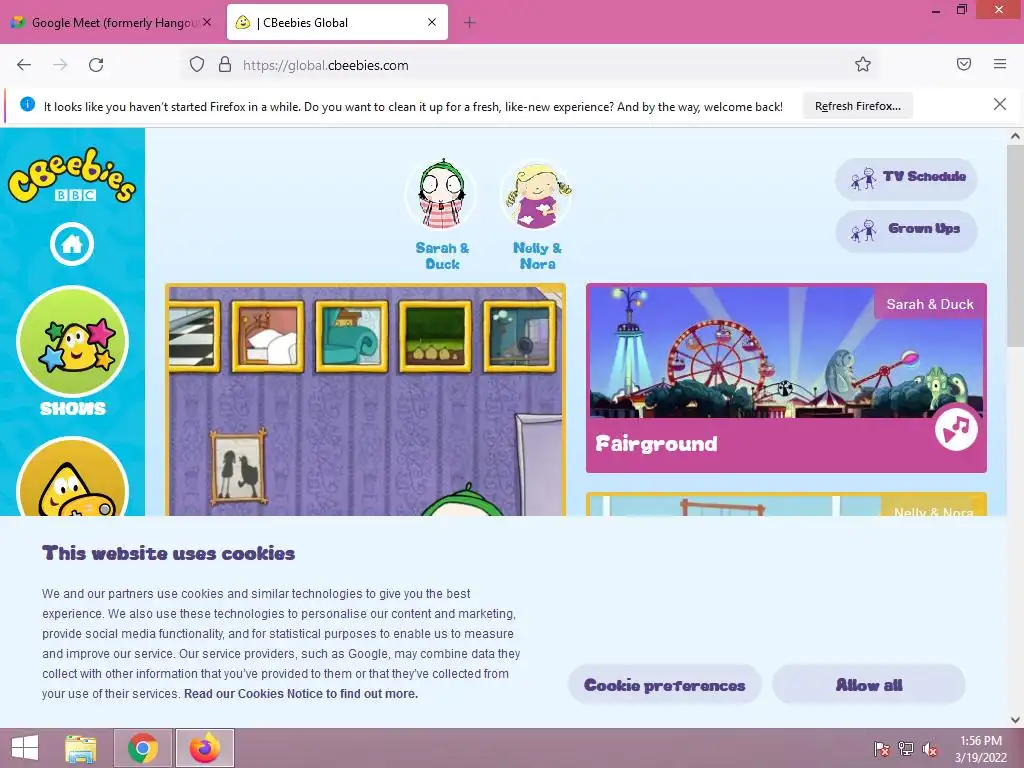This screenshot has height=768, width=1024.
Task: Click the TV Schedule button
Action: pos(906,178)
